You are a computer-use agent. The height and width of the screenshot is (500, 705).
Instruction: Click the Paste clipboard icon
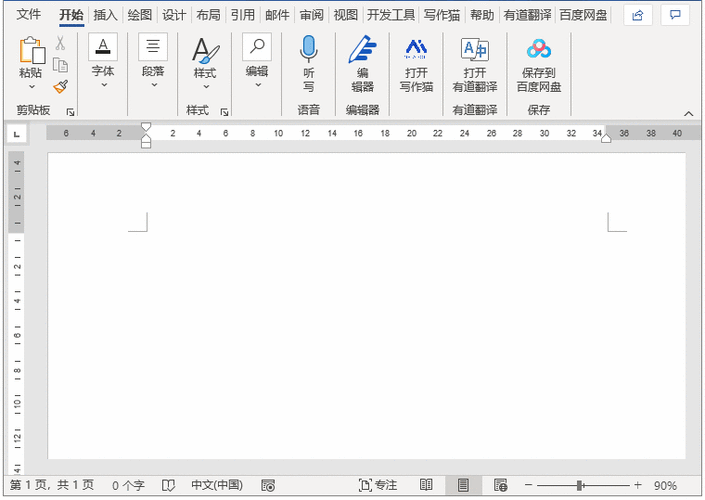(x=31, y=50)
